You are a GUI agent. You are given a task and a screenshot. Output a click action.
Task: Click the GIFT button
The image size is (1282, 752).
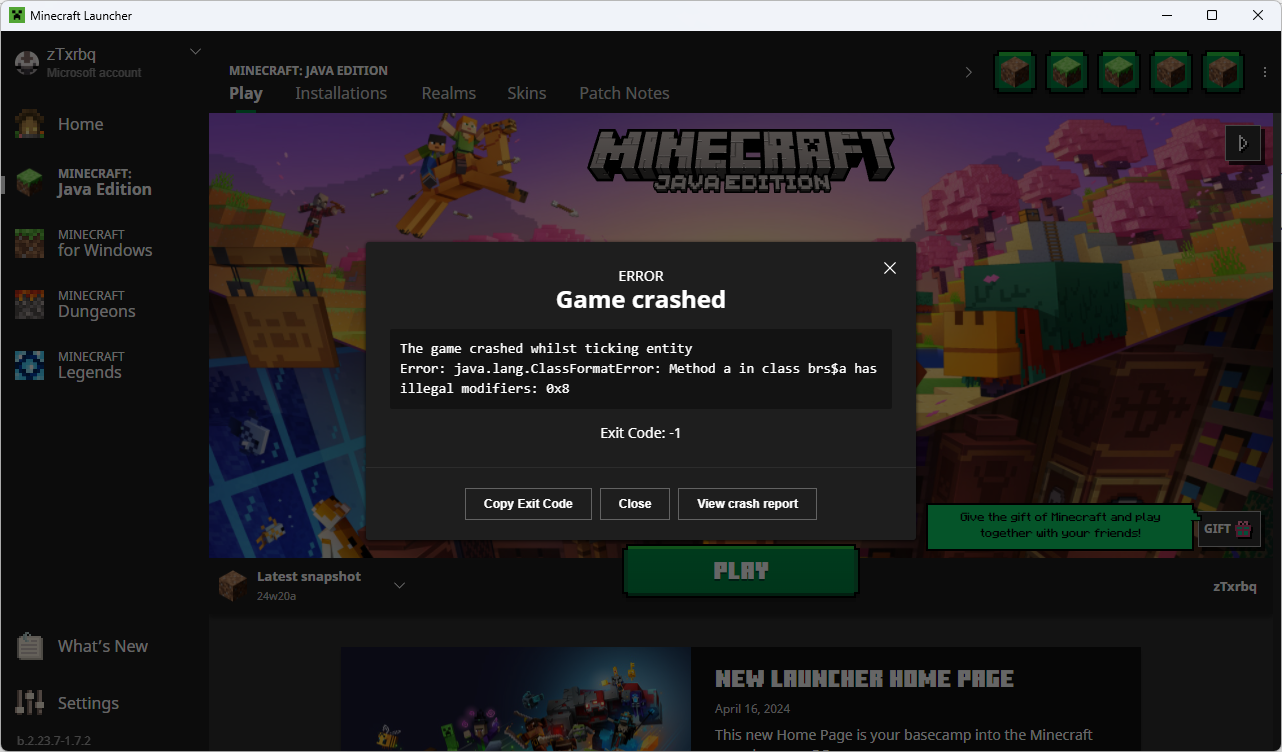point(1229,529)
